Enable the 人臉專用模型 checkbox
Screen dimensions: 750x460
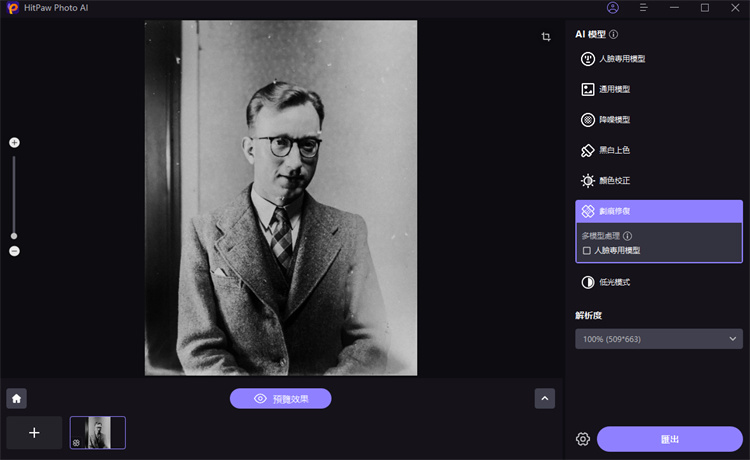click(x=587, y=250)
